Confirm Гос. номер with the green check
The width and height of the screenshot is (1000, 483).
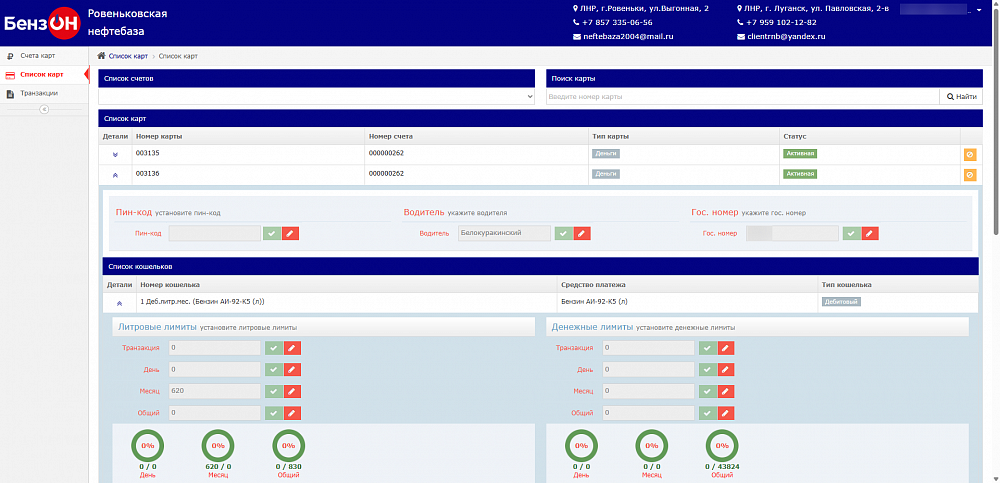point(851,234)
